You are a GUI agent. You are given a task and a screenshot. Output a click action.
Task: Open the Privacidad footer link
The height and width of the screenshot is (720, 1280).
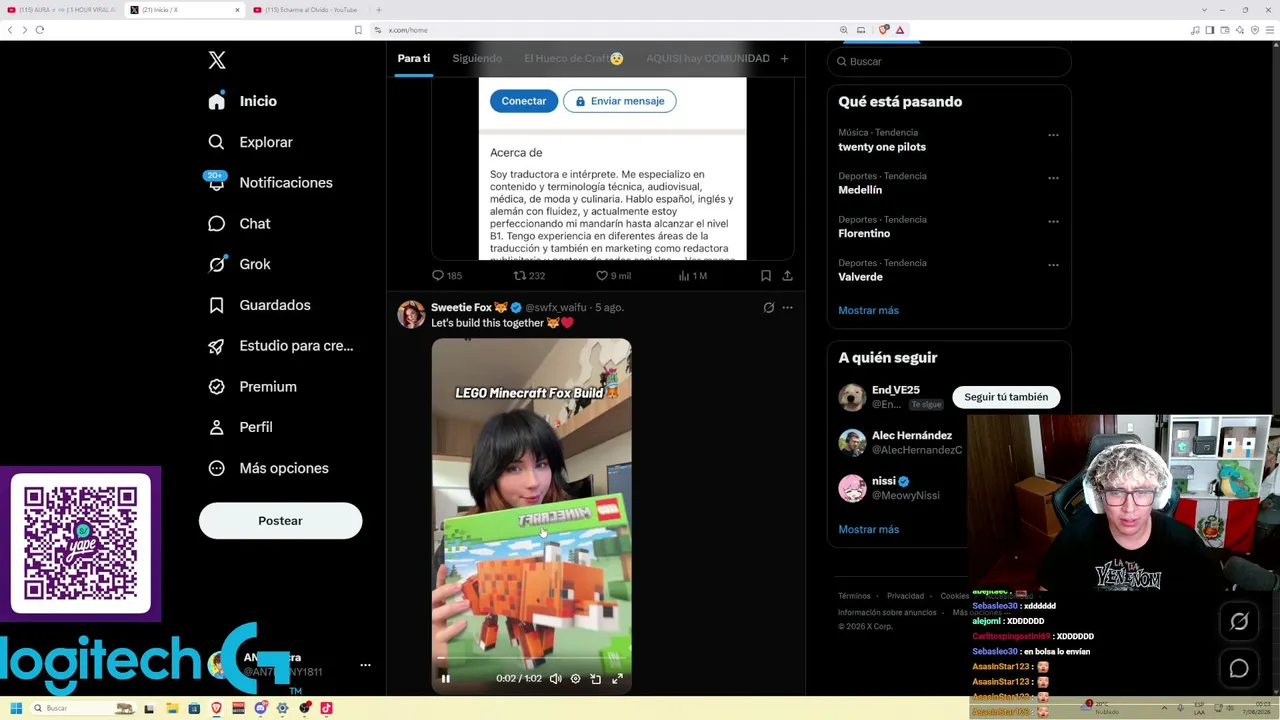(905, 596)
